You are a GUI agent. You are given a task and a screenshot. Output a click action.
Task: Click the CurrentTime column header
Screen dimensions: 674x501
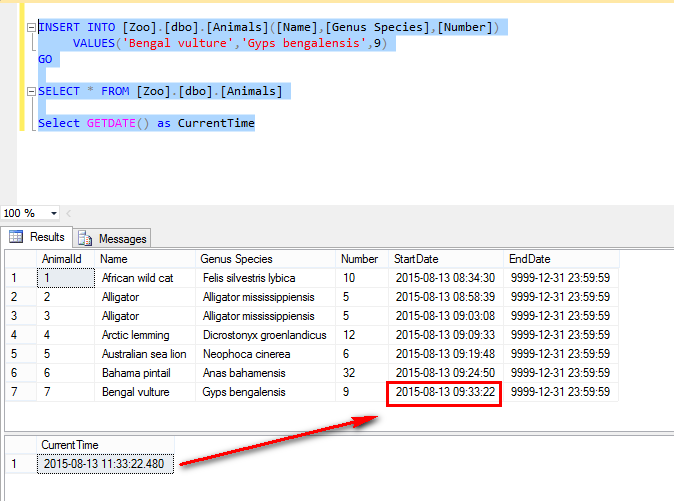[106, 445]
